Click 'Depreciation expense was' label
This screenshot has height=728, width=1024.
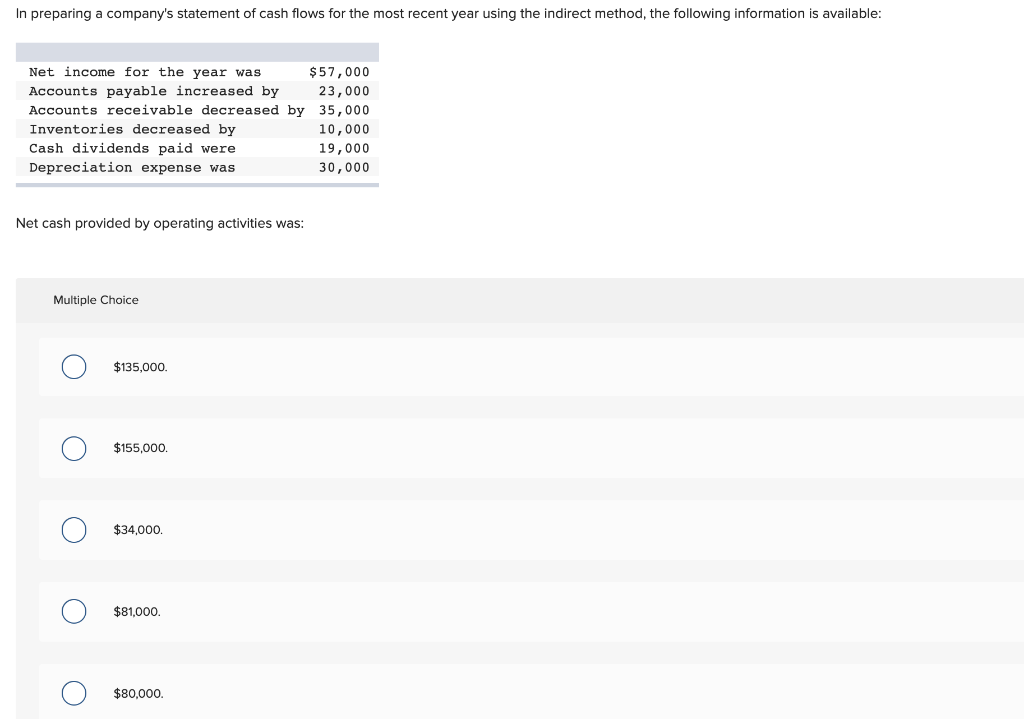[x=132, y=168]
